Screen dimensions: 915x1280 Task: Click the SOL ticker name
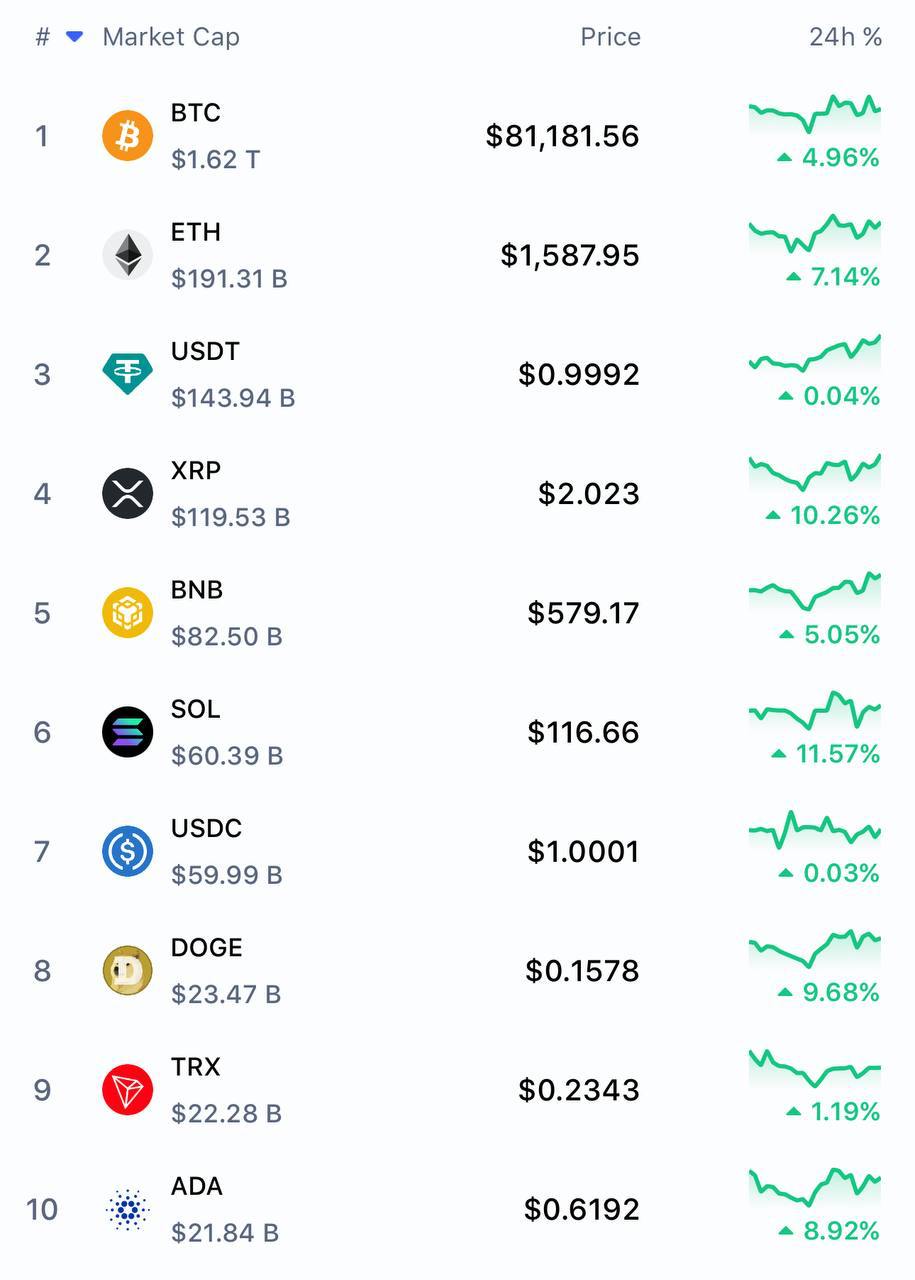(195, 709)
